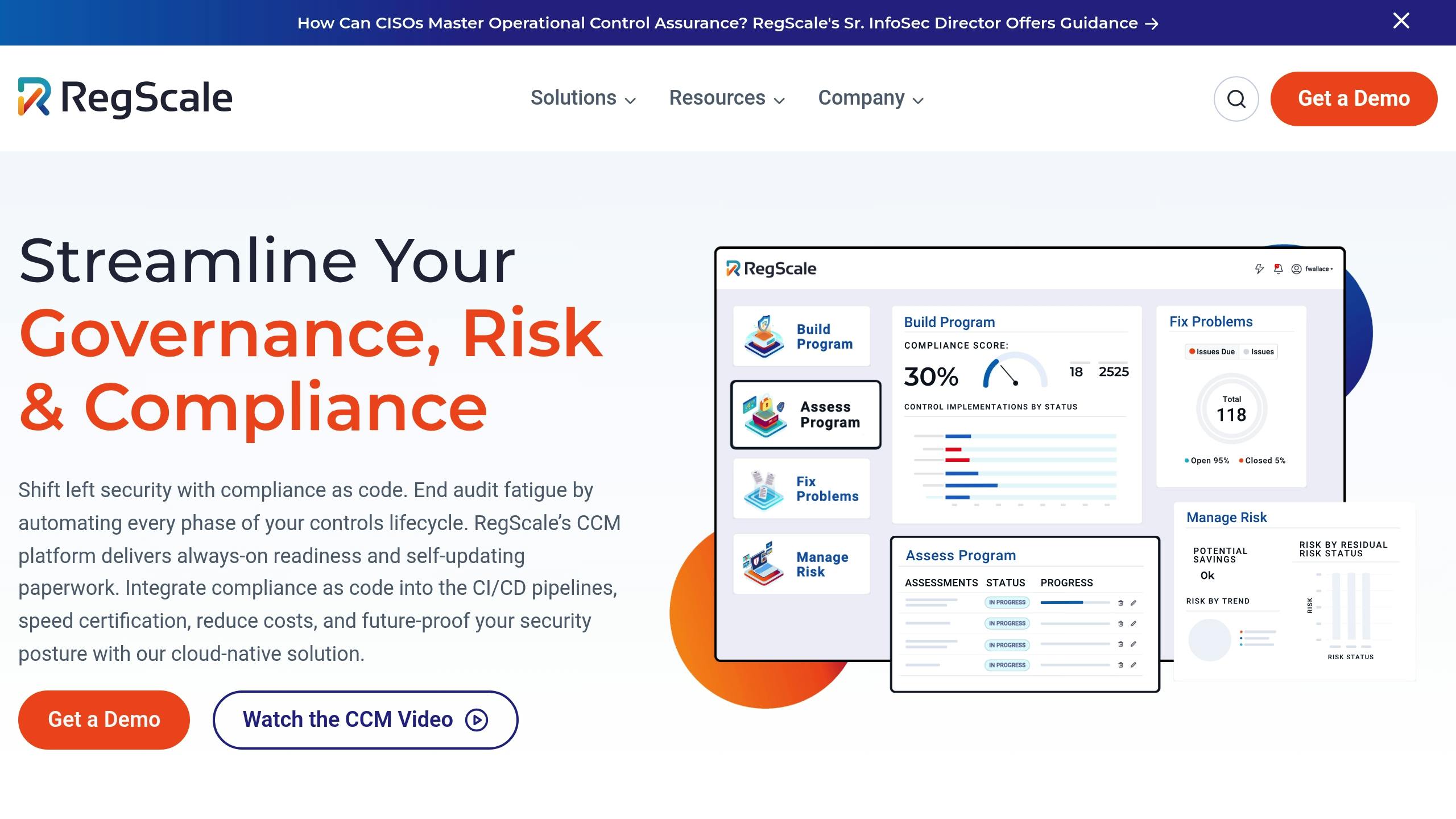The height and width of the screenshot is (819, 1456).
Task: Click the RegScale logo in header
Action: [x=125, y=98]
